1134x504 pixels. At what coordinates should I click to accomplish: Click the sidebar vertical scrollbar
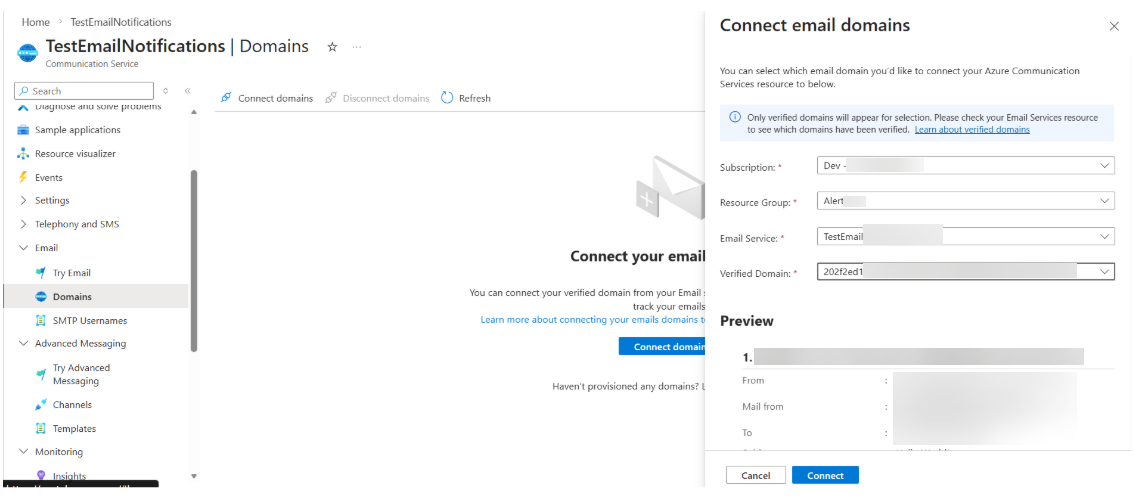pos(193,260)
